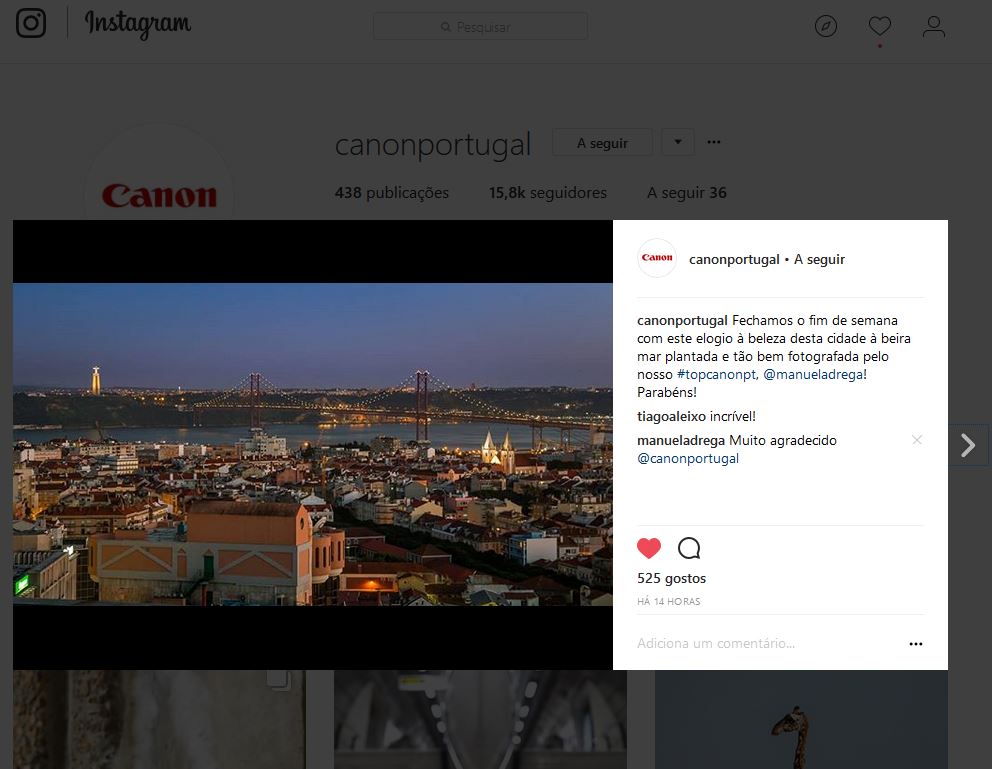Open canonportugal username in the caption
This screenshot has width=992, height=769.
pos(682,321)
